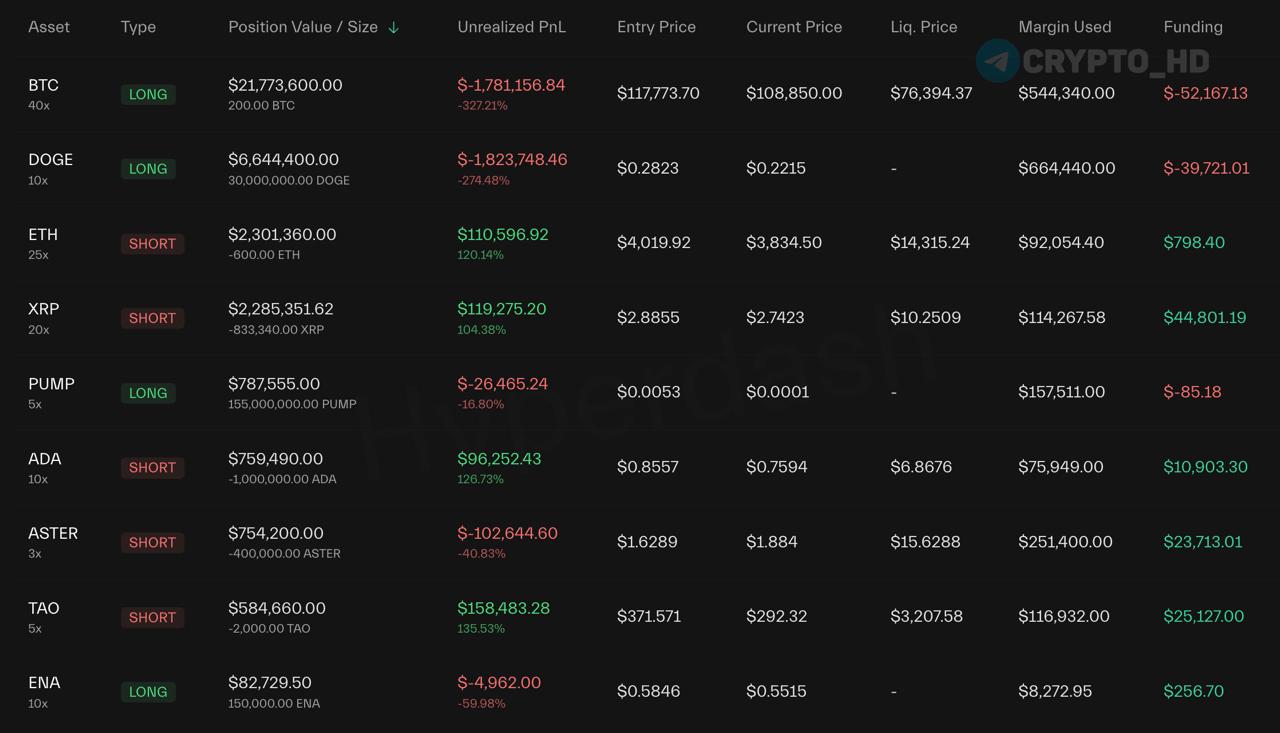Viewport: 1280px width, 733px height.
Task: Open the DOGE asset row
Action: point(50,160)
